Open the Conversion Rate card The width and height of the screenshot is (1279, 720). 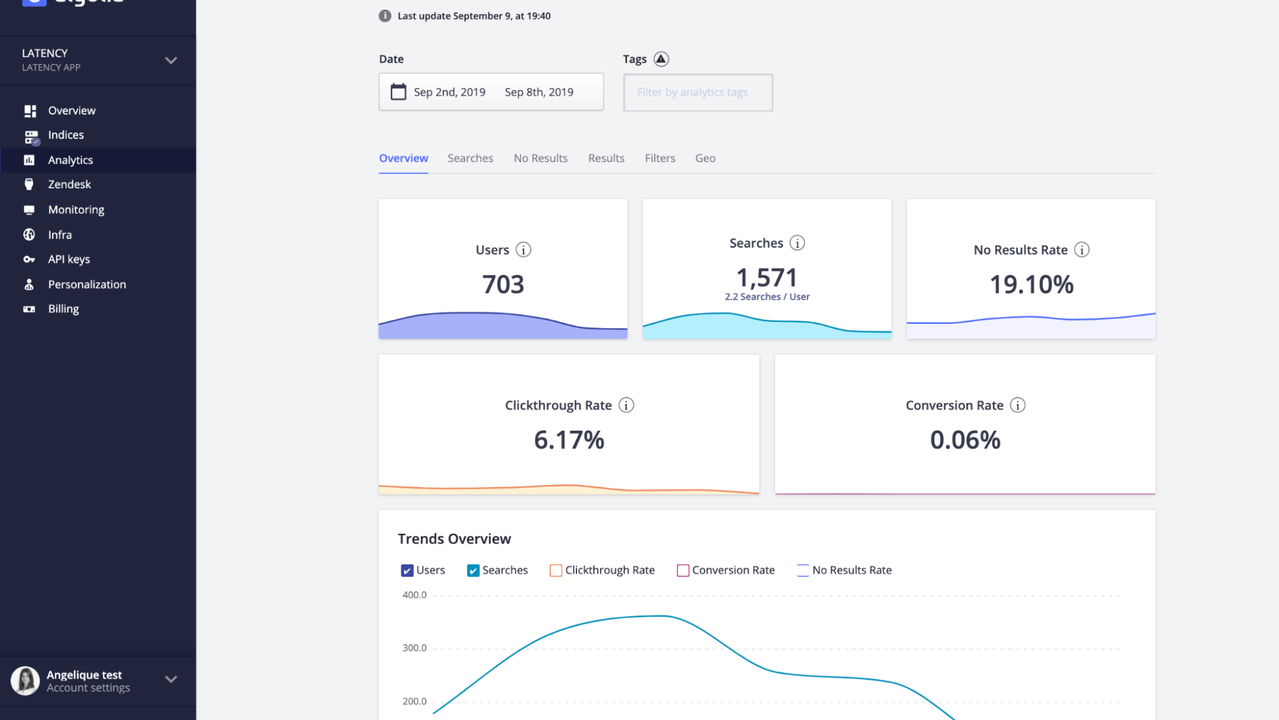tap(964, 424)
